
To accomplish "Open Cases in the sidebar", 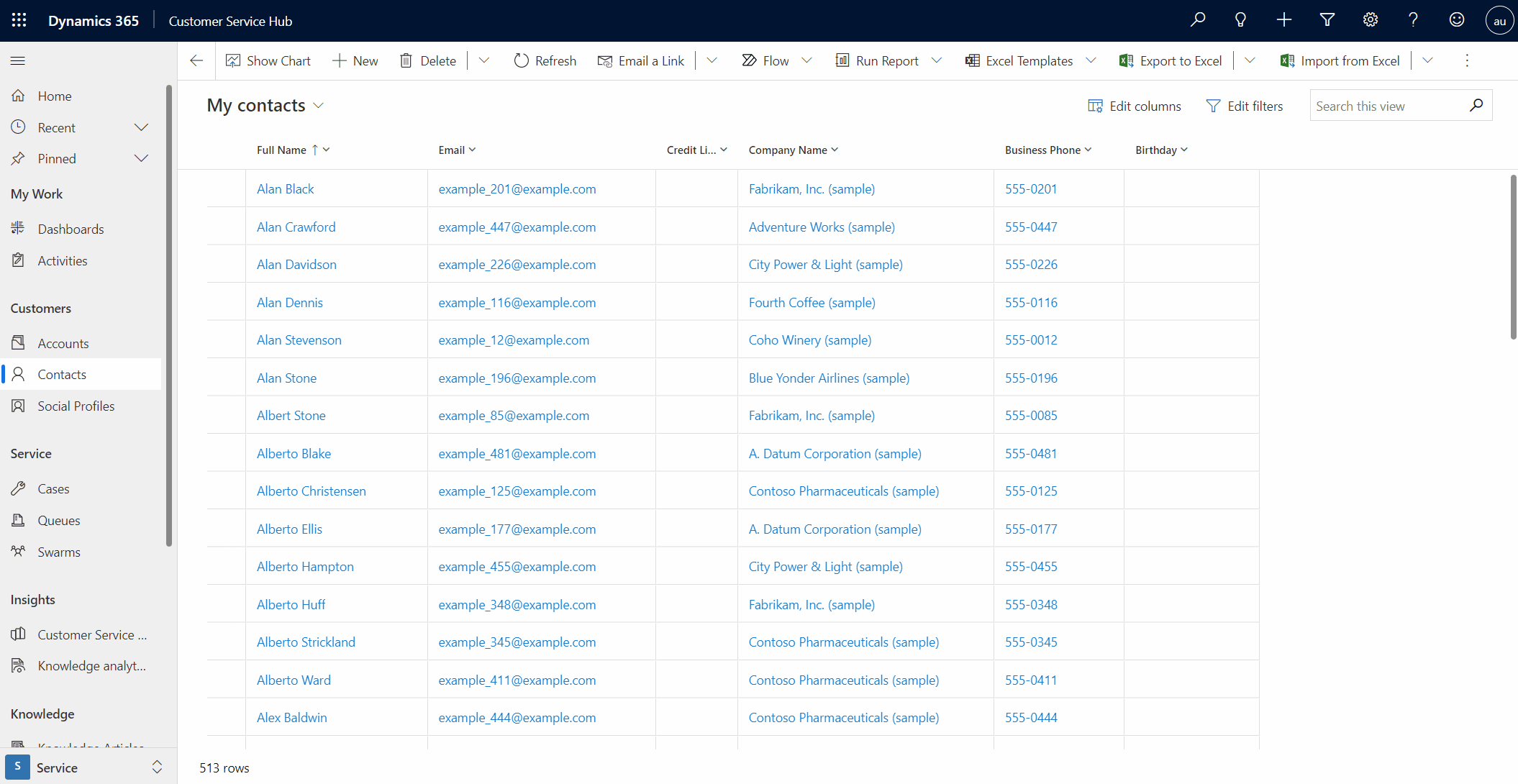I will 53,489.
